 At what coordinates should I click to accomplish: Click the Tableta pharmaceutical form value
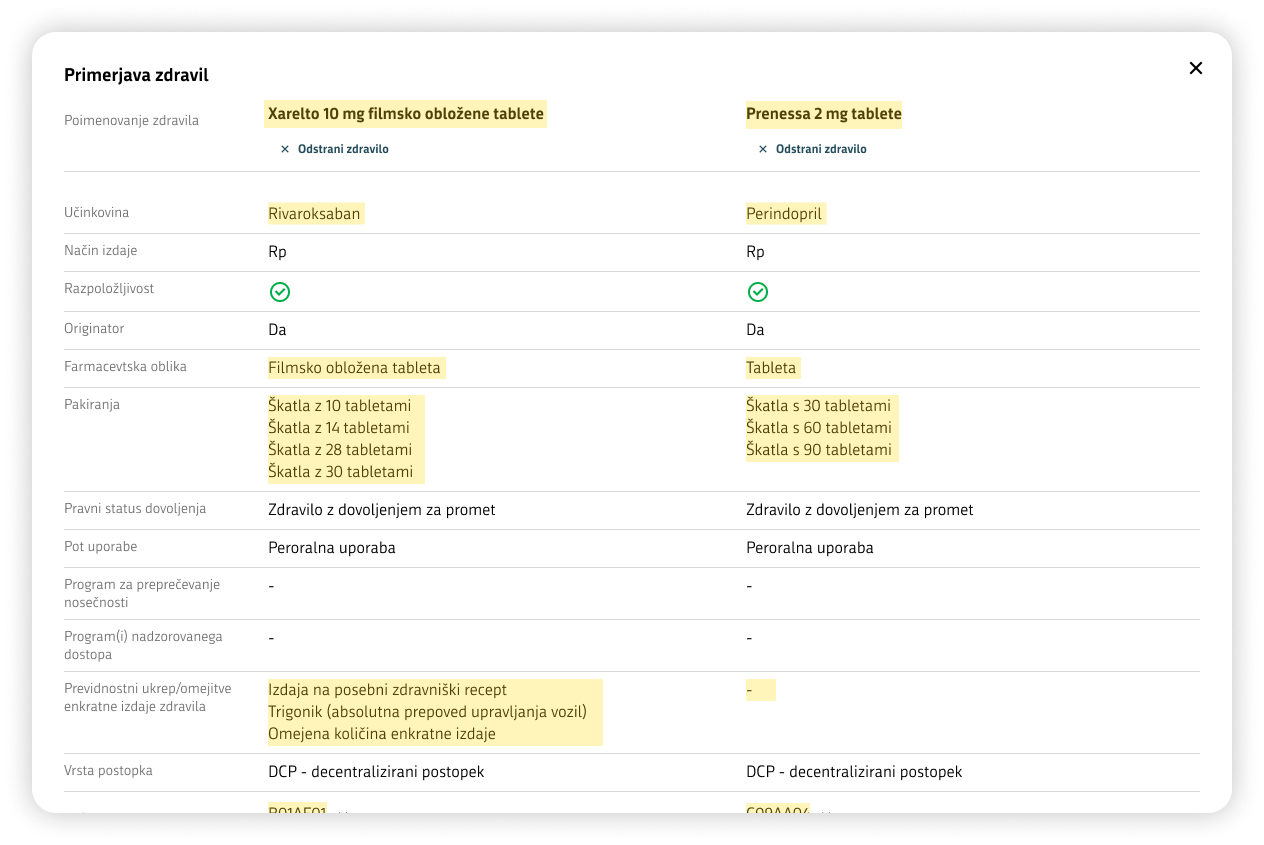coord(771,368)
